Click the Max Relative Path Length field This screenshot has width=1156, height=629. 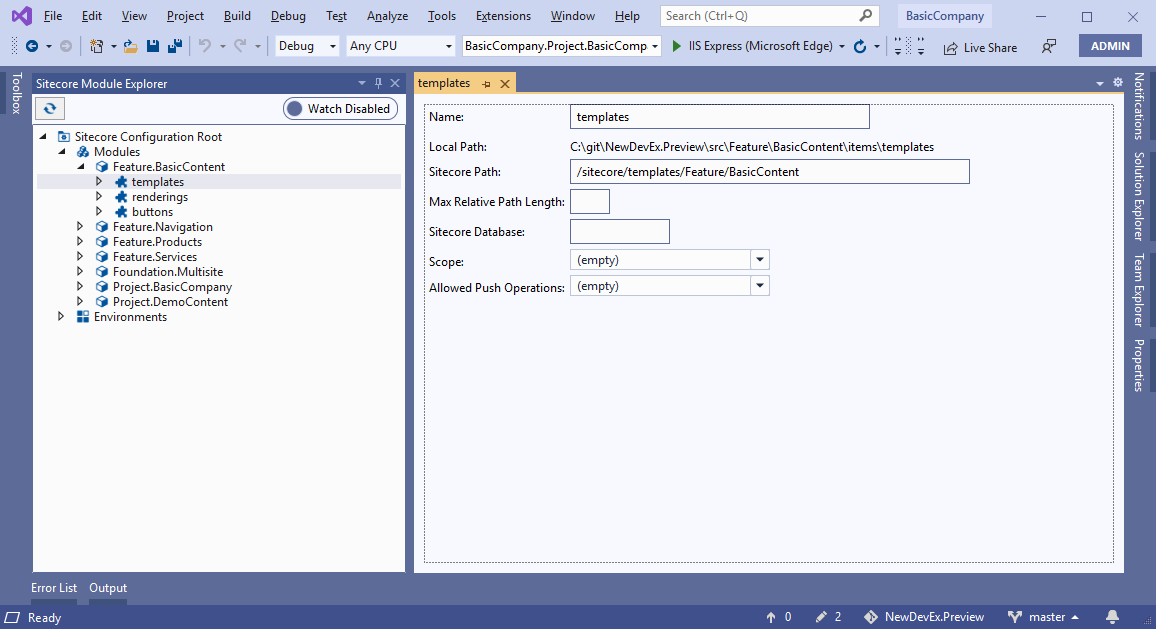[590, 201]
